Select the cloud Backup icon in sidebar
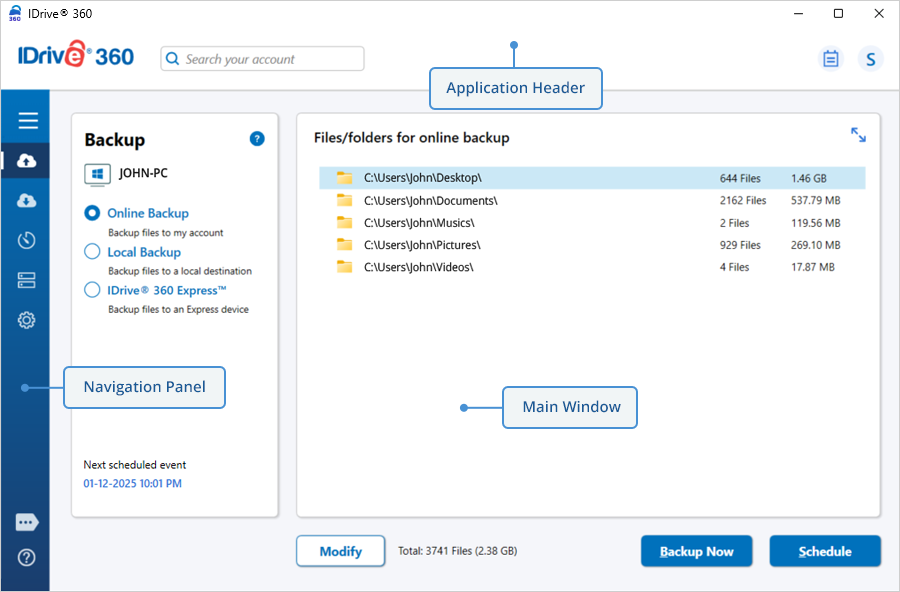Image resolution: width=900 pixels, height=592 pixels. pos(27,161)
